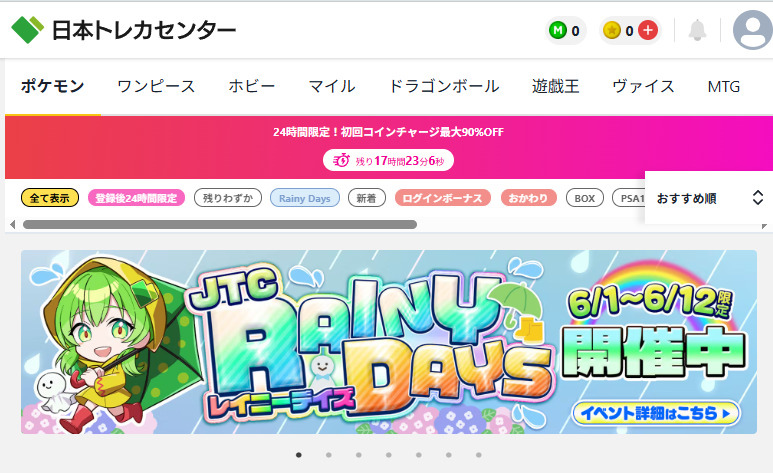Switch to the 遊戯王 tab
The width and height of the screenshot is (773, 473).
pyautogui.click(x=556, y=86)
